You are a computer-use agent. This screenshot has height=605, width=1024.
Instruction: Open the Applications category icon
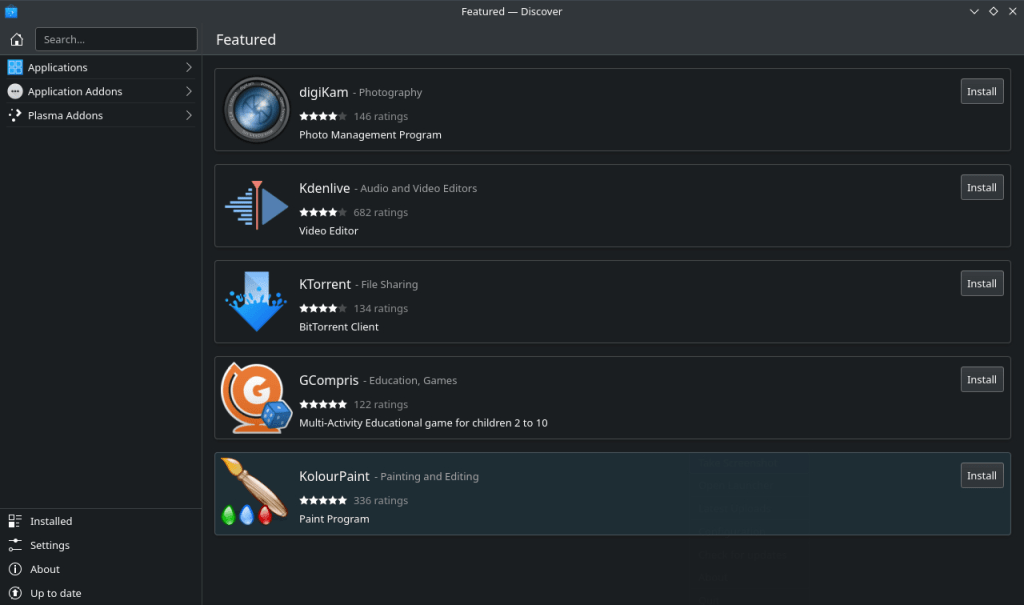pos(15,67)
